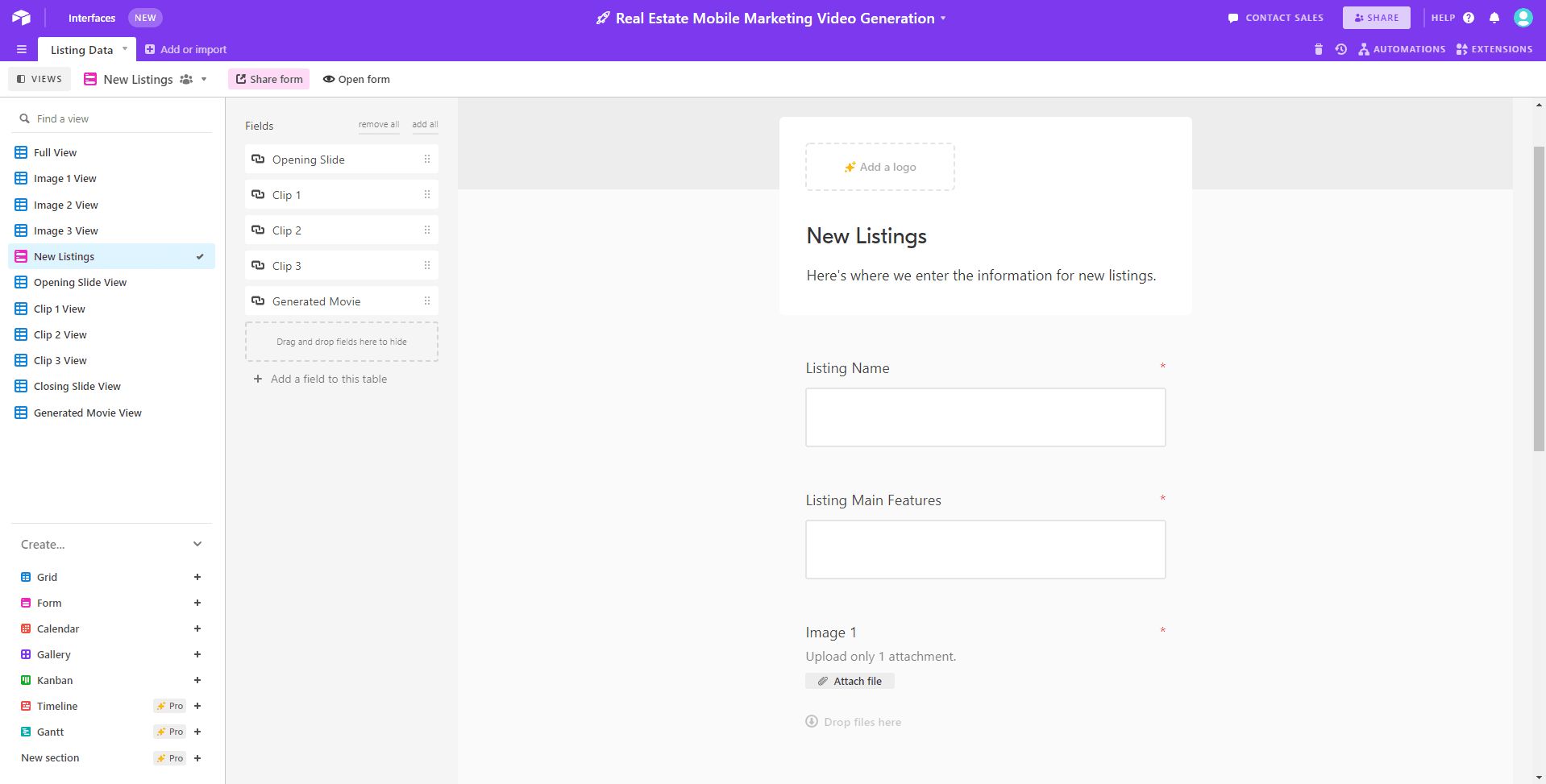
Task: Click the trash icon in the top bar
Action: pos(1319,49)
